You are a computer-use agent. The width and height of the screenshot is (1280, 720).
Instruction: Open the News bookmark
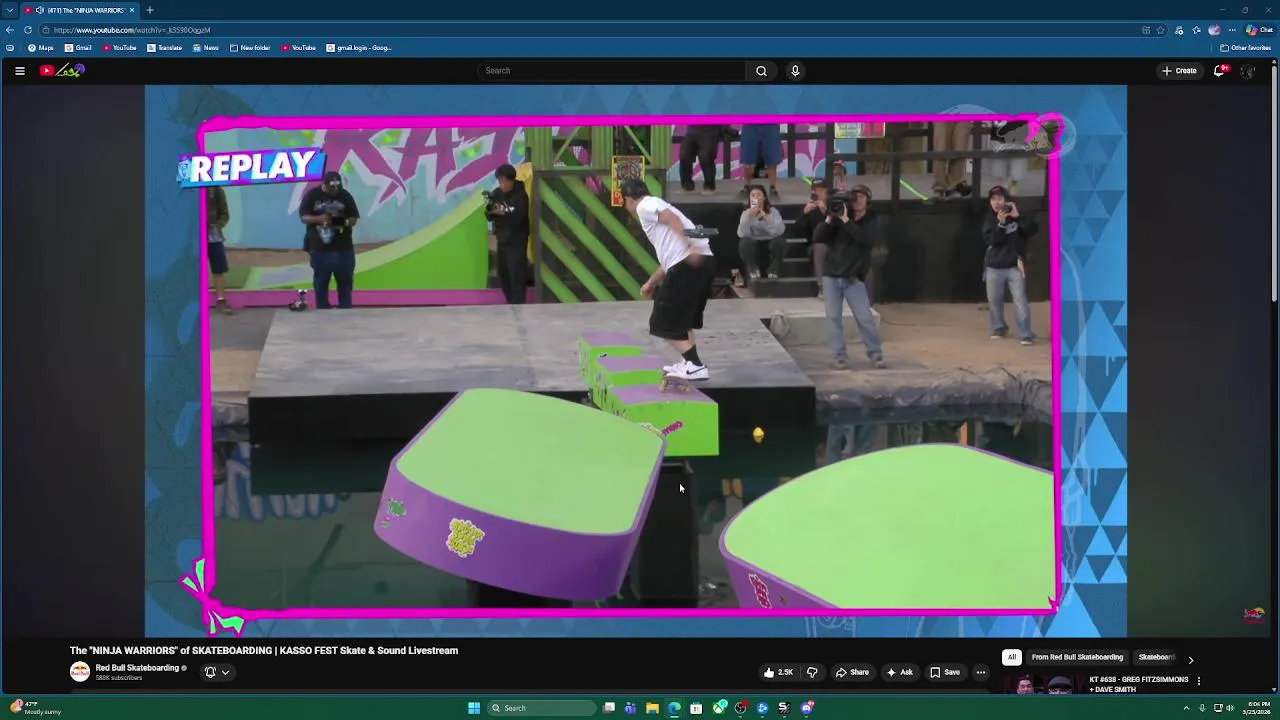(x=206, y=48)
